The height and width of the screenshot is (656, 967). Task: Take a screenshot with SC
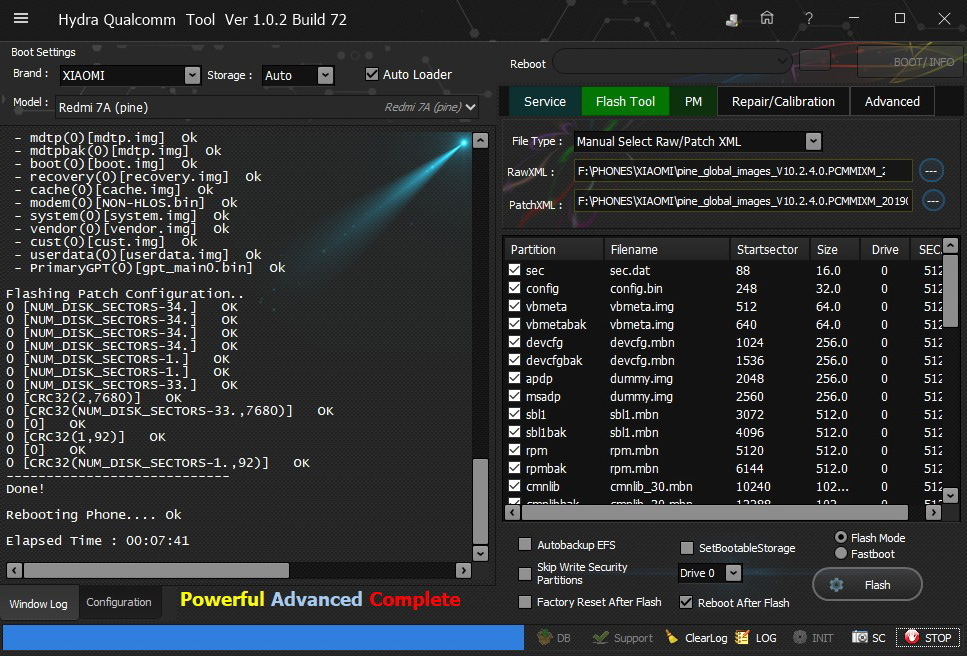click(868, 638)
